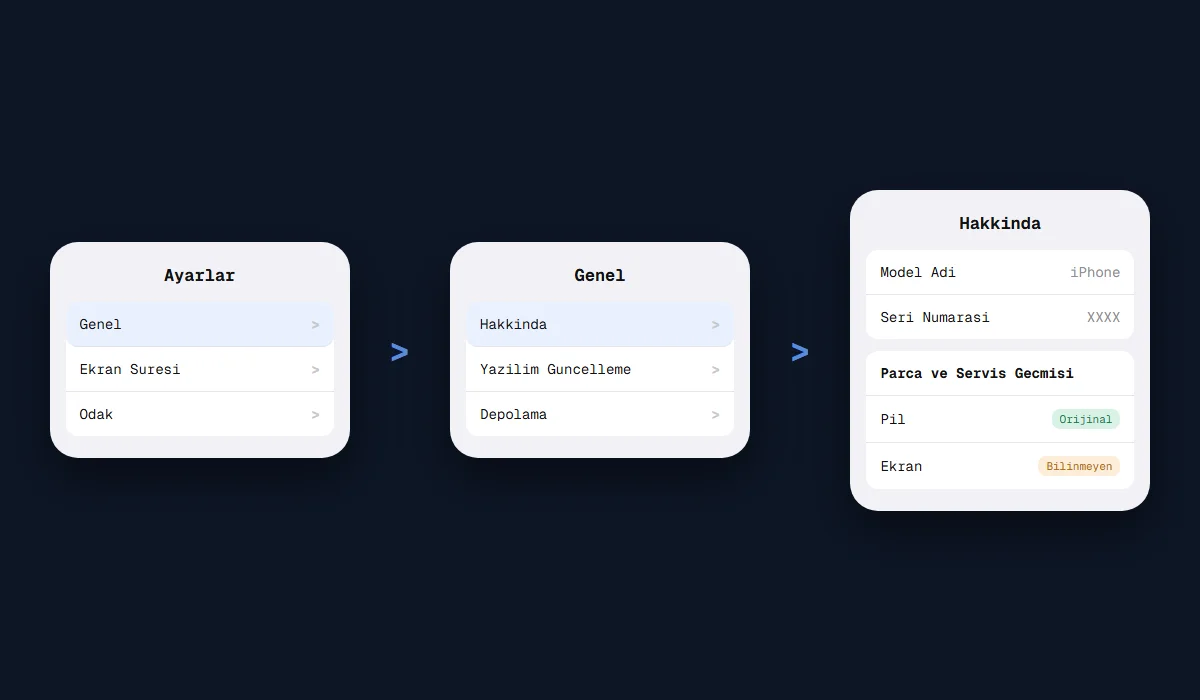Click the chevron beside Odak
Image resolution: width=1200 pixels, height=700 pixels.
tap(315, 415)
